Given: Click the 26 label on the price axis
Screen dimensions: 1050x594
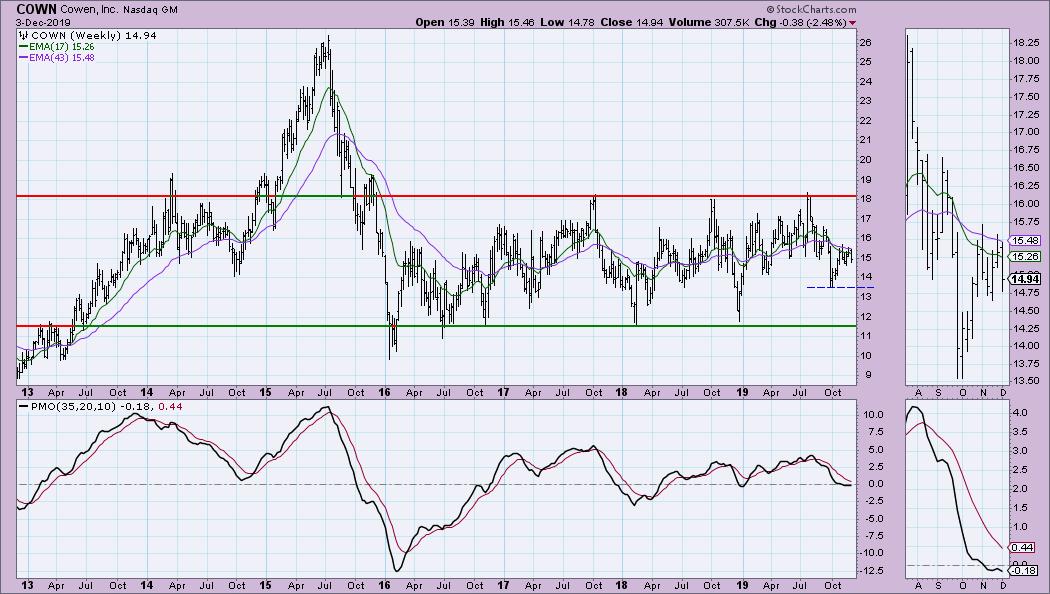Looking at the screenshot, I should [x=865, y=42].
